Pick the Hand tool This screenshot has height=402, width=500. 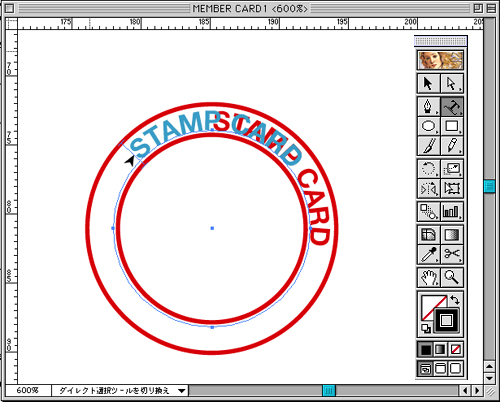(x=428, y=277)
